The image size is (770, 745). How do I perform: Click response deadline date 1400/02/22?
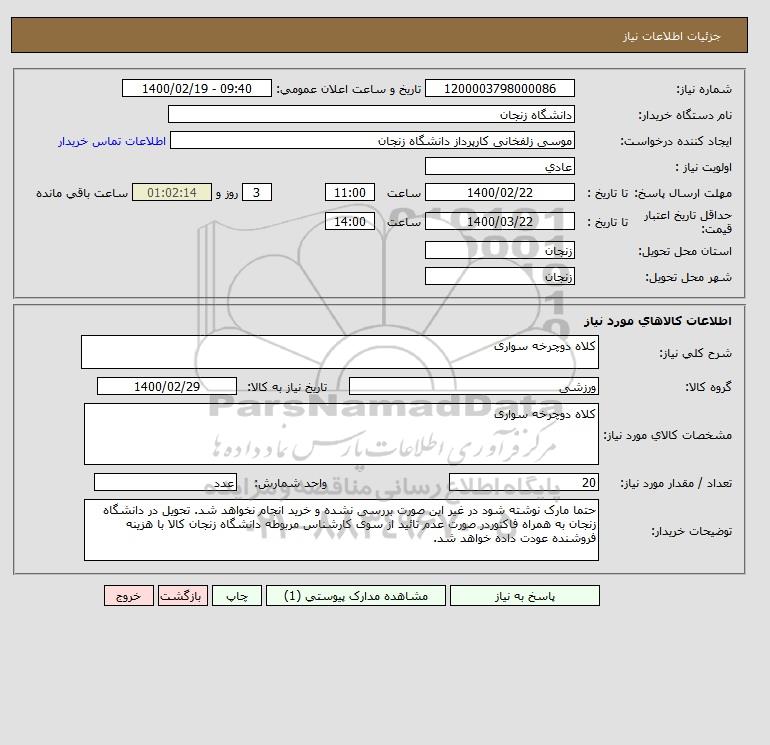499,193
